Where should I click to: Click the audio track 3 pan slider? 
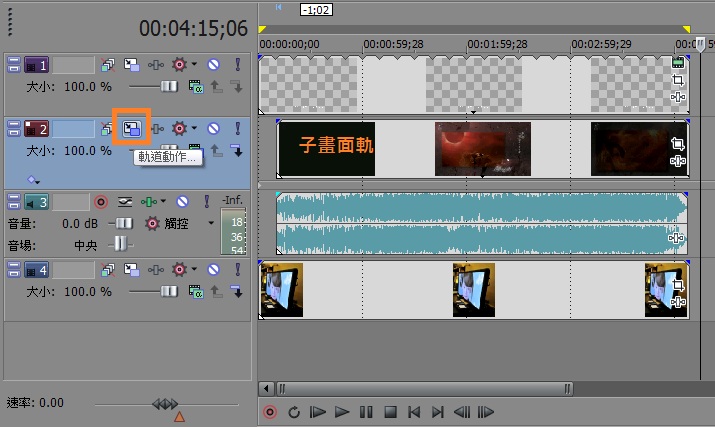[x=121, y=244]
